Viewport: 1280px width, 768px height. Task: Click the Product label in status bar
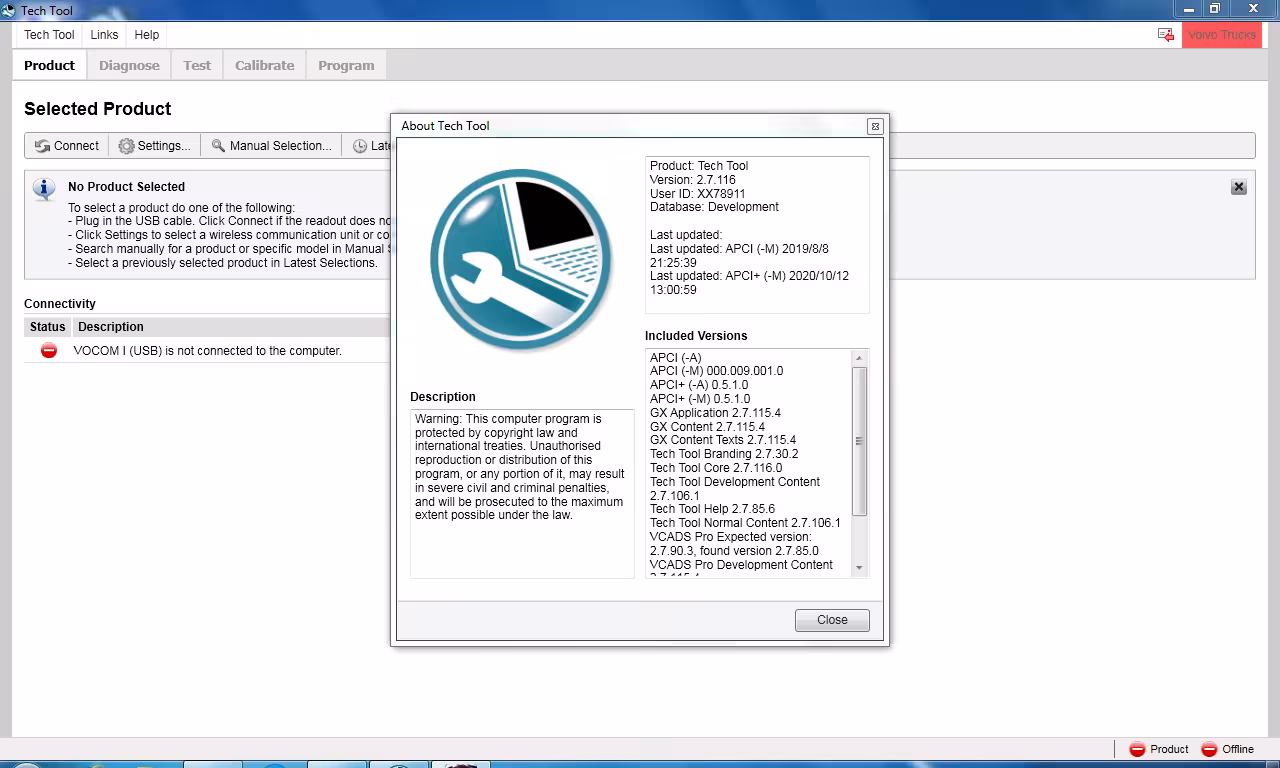coord(1169,749)
